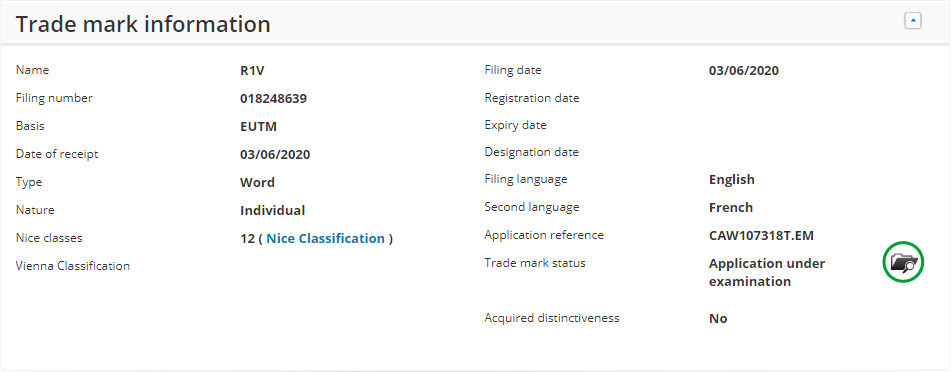Open the file inspection folder icon

pyautogui.click(x=903, y=263)
